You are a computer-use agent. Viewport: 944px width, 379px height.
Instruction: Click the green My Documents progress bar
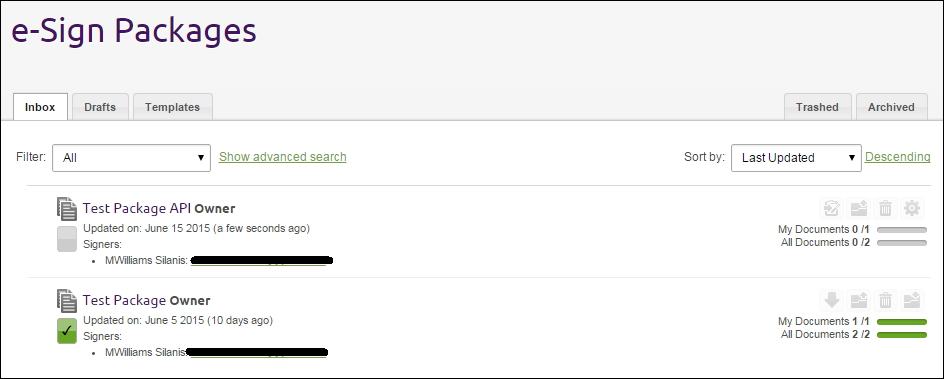(x=902, y=322)
